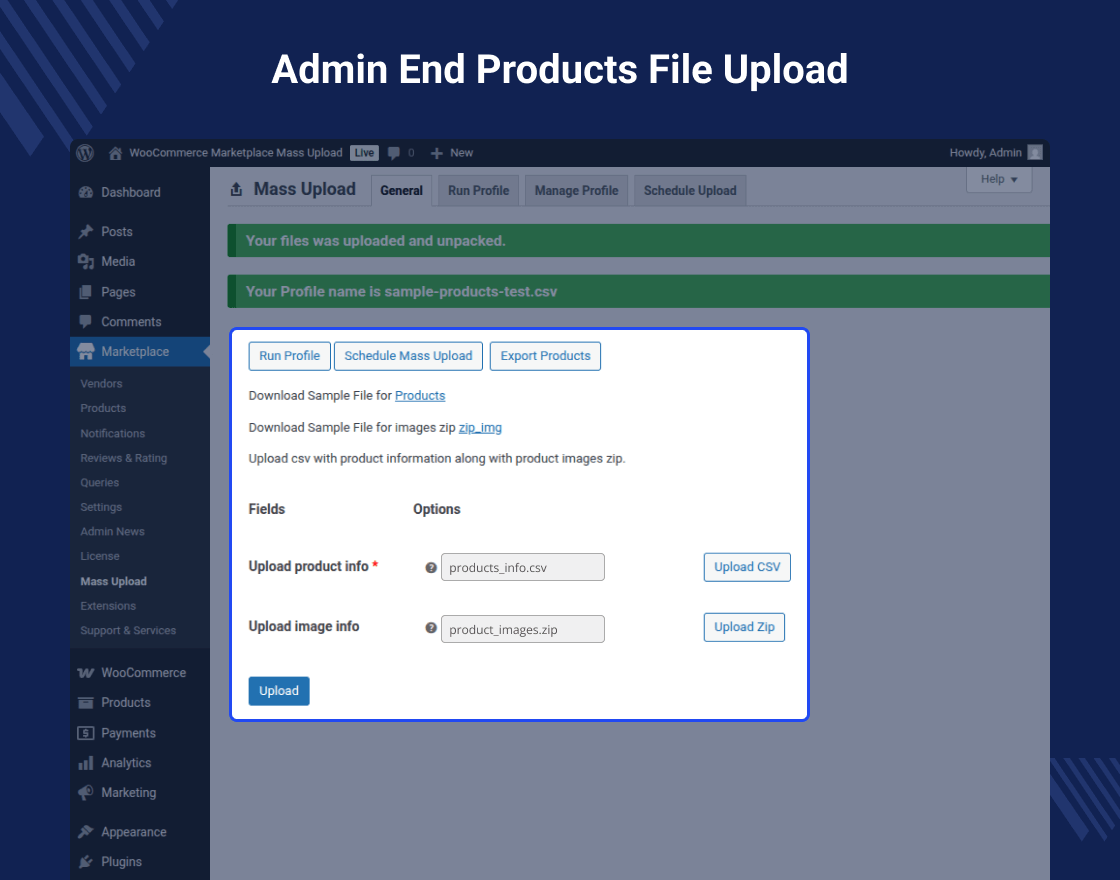
Task: Click the Comments speech icon in sidebar
Action: [x=86, y=321]
